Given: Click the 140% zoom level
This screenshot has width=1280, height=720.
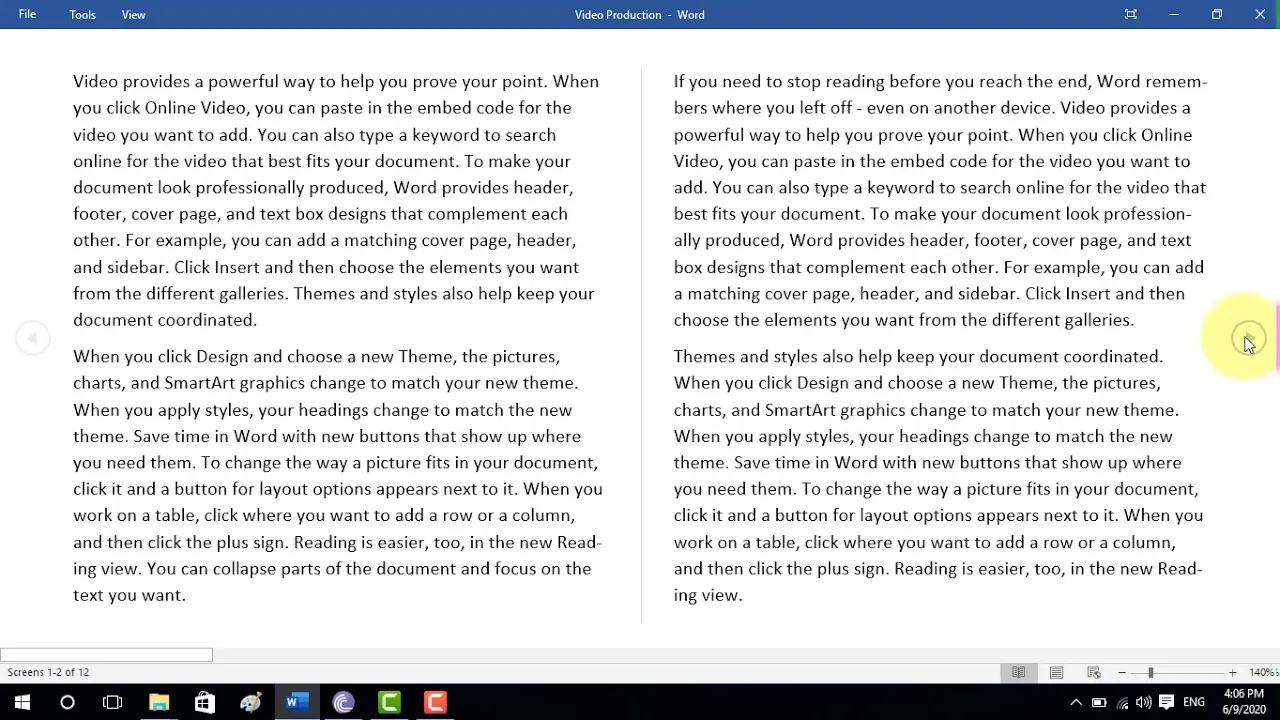Looking at the screenshot, I should click(x=1263, y=673).
